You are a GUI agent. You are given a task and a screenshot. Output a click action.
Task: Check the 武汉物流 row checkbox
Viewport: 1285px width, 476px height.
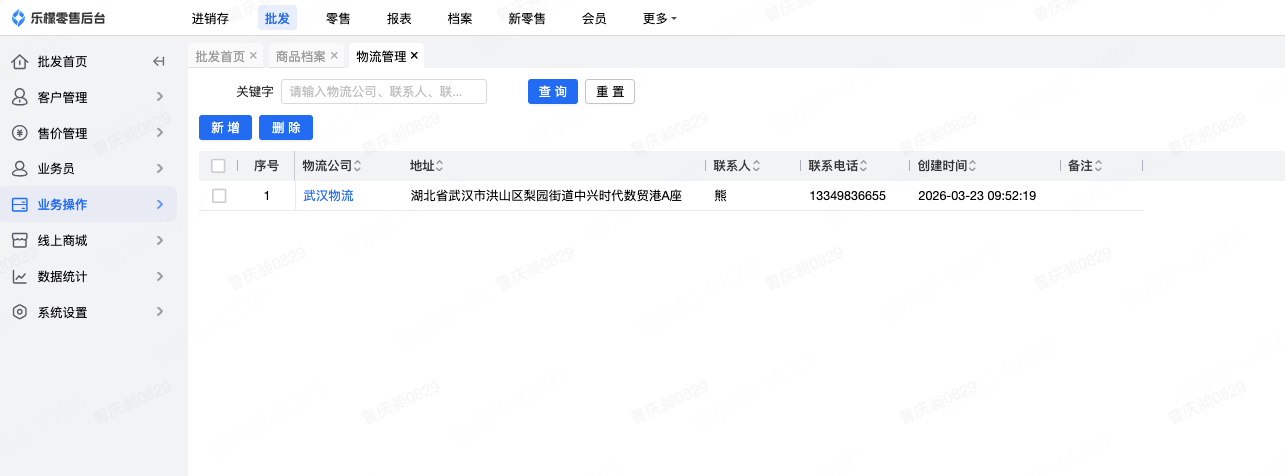pyautogui.click(x=218, y=196)
